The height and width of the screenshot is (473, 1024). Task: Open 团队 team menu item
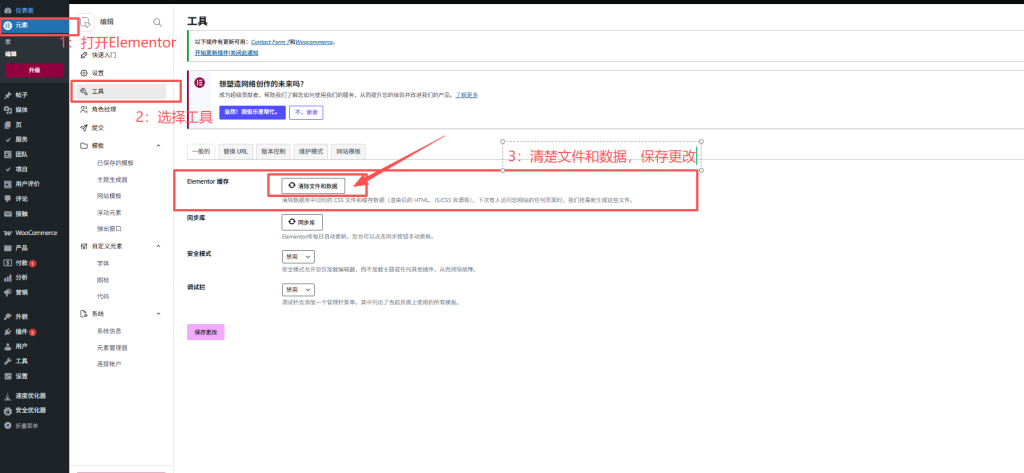(x=22, y=154)
